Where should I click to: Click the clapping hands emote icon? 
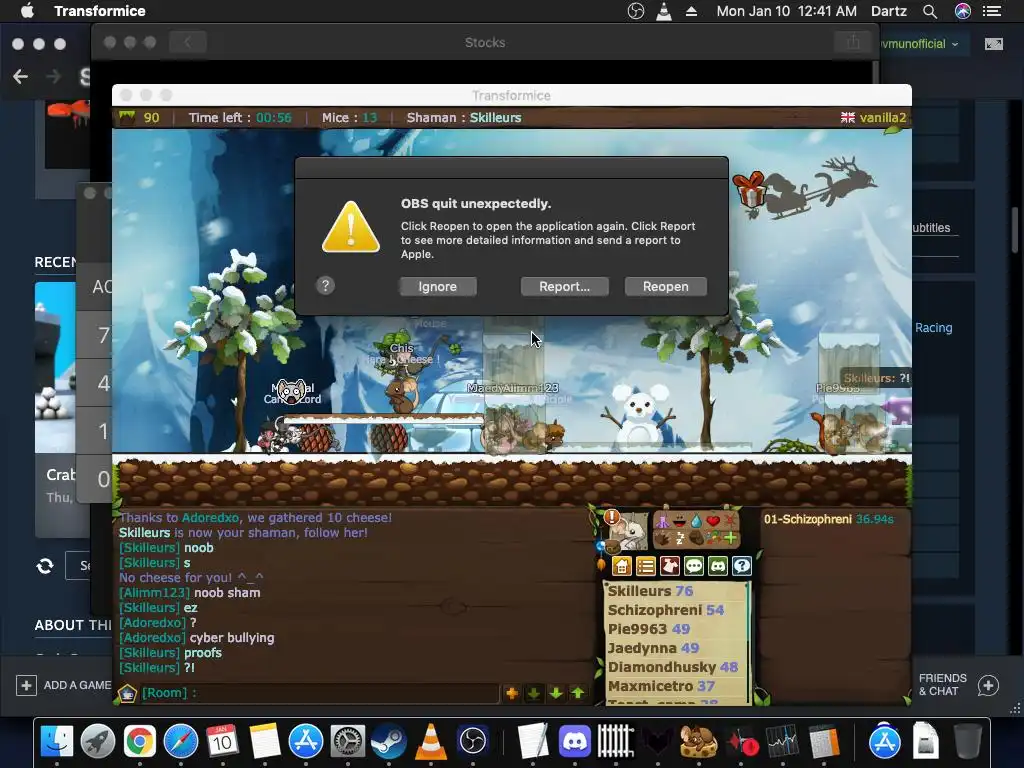662,539
